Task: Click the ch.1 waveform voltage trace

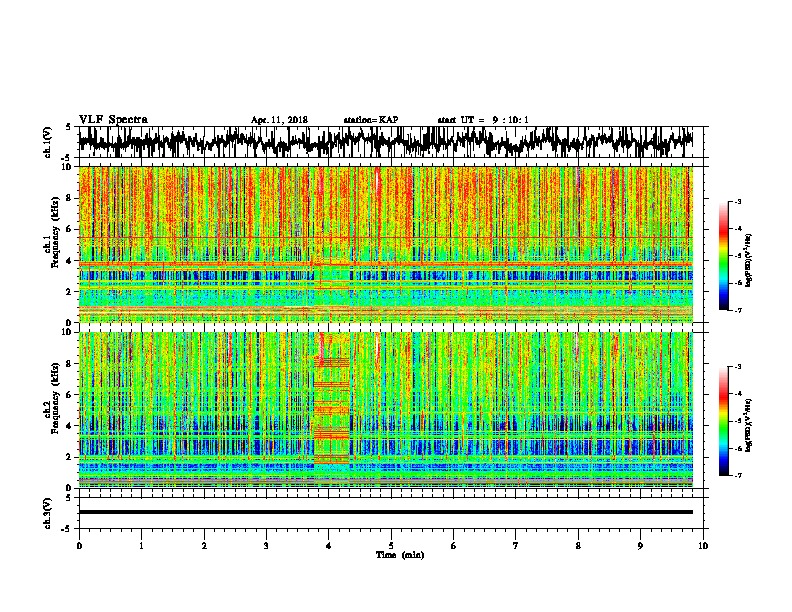Action: point(385,142)
